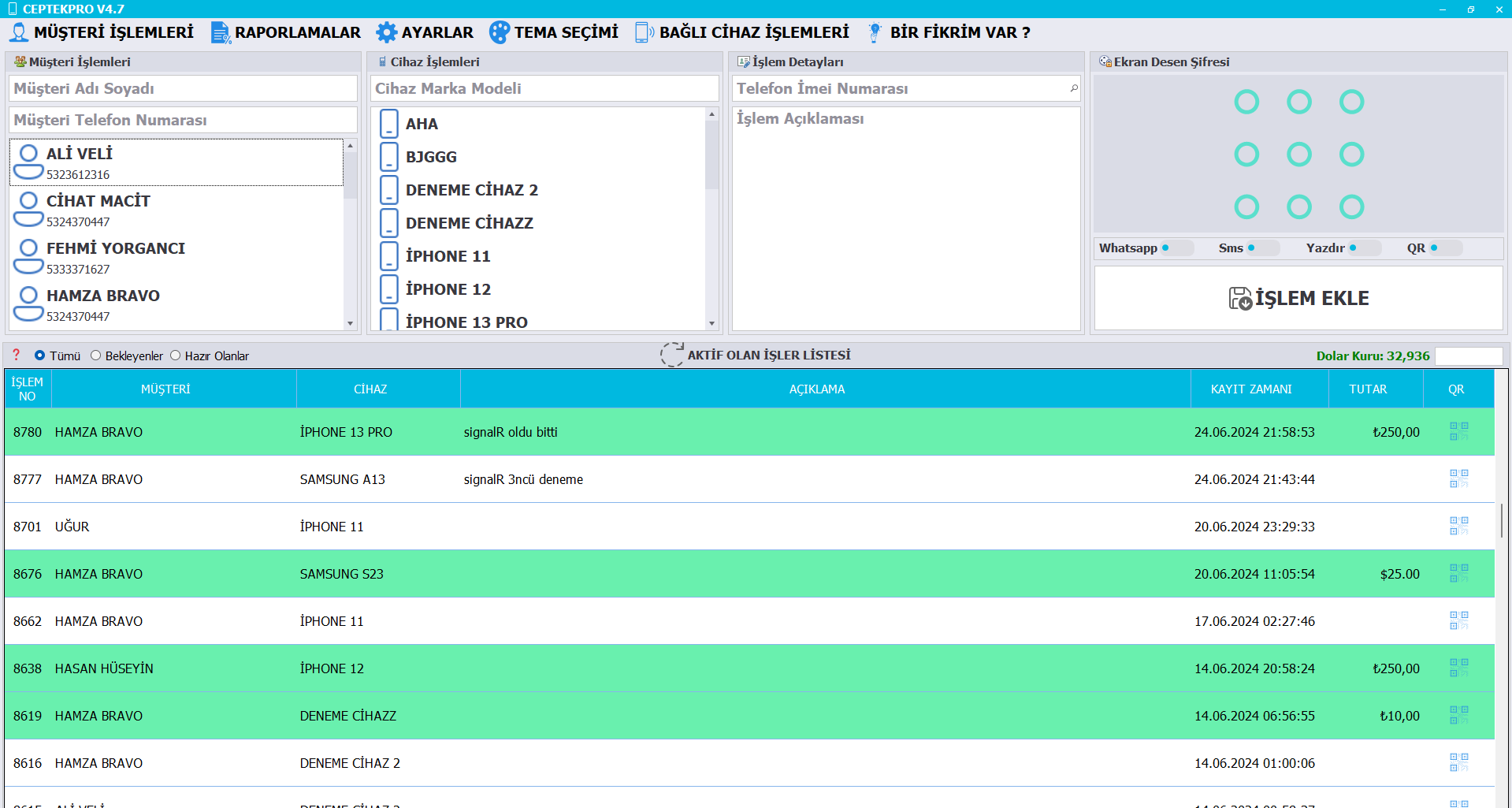The image size is (1512, 808).
Task: Open AYARLAR settings menu
Action: click(425, 32)
